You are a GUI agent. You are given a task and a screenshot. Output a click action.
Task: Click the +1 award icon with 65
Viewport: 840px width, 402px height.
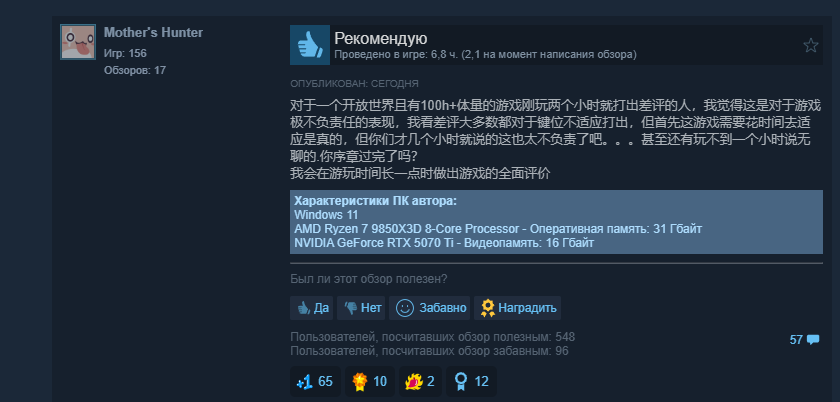[x=315, y=382]
